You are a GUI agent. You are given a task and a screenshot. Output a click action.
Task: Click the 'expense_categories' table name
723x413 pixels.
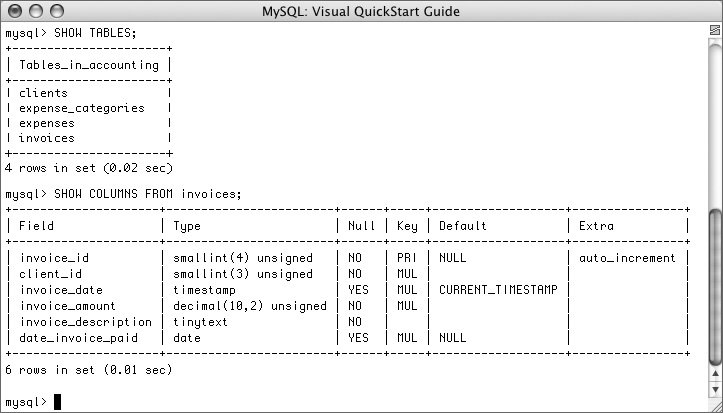[x=82, y=108]
